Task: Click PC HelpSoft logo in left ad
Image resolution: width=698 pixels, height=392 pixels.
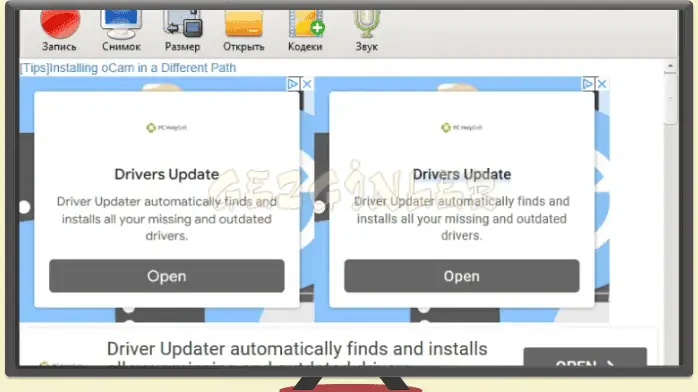Action: [x=166, y=128]
